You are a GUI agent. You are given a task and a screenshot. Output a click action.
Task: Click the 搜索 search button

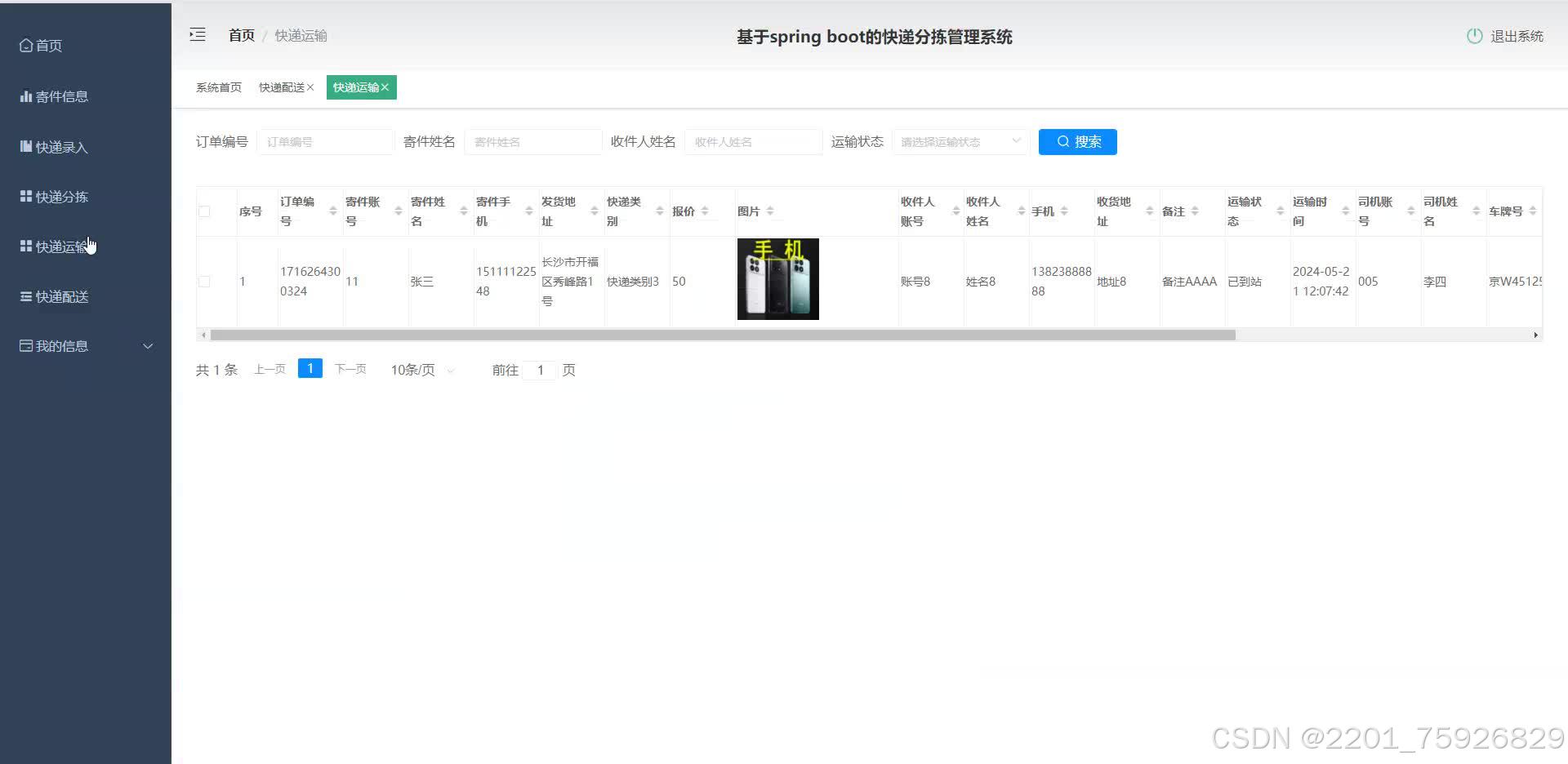point(1077,141)
